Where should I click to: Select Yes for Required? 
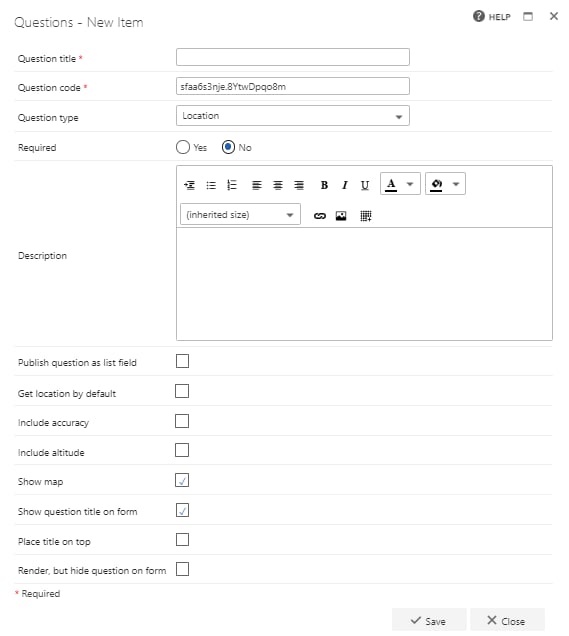click(183, 147)
